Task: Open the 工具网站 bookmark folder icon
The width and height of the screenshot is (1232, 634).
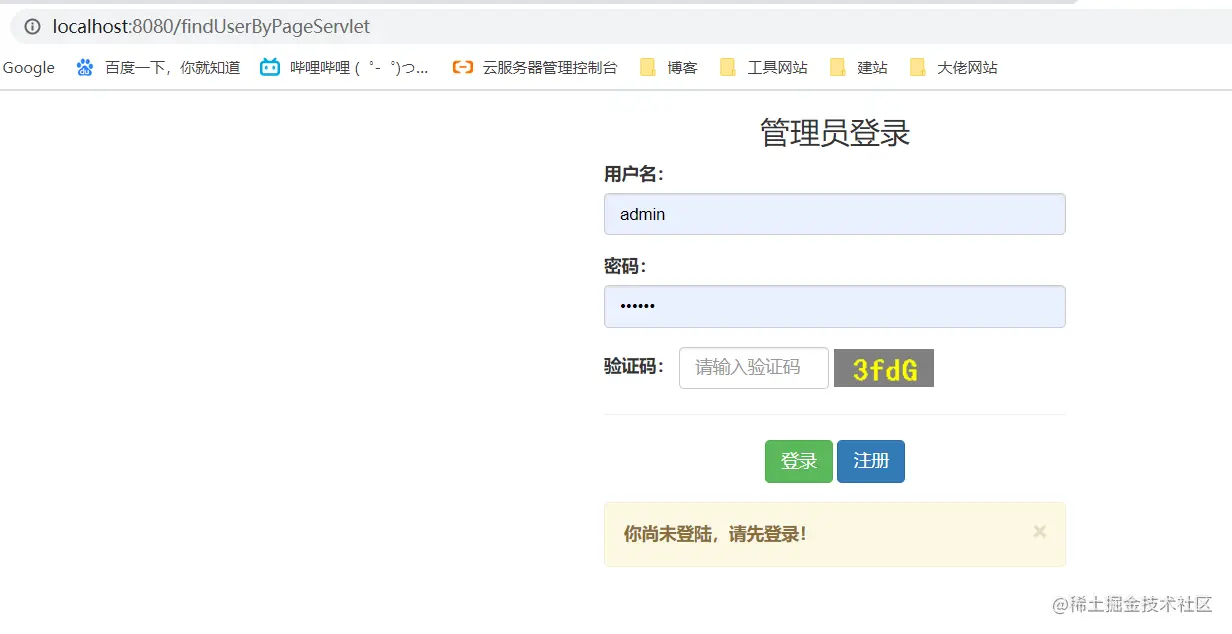Action: tap(728, 68)
